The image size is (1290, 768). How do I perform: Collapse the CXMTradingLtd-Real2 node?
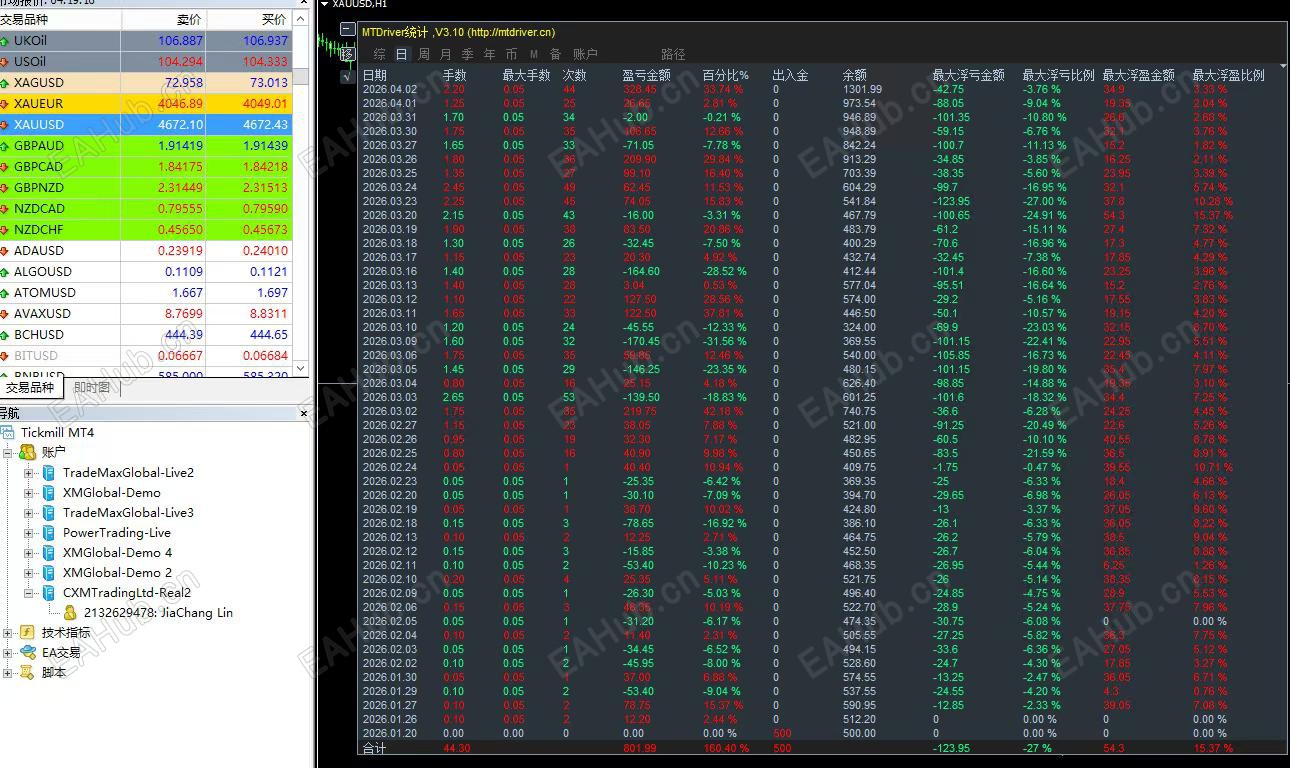coord(29,592)
